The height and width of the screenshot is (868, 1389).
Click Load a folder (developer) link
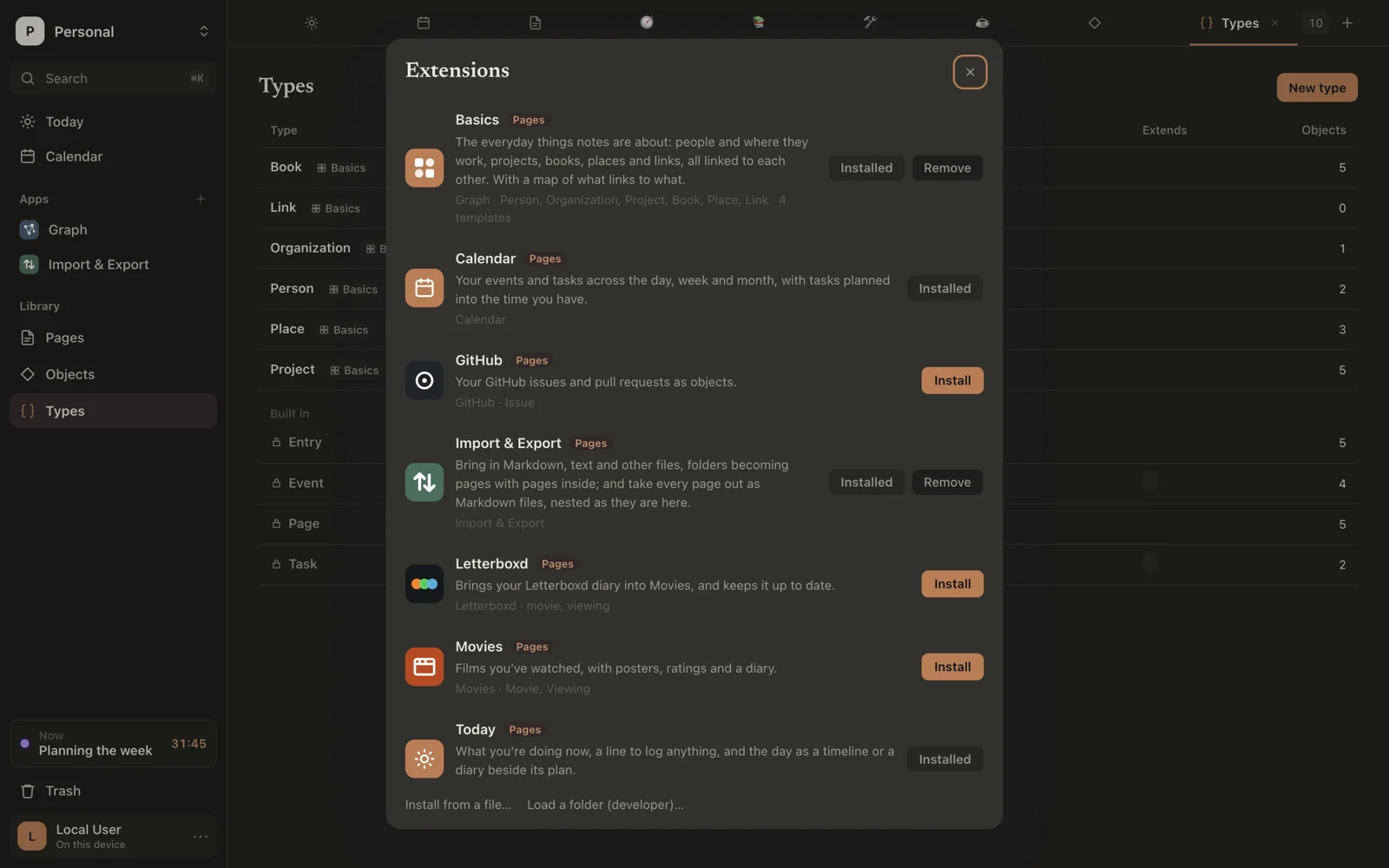point(605,805)
